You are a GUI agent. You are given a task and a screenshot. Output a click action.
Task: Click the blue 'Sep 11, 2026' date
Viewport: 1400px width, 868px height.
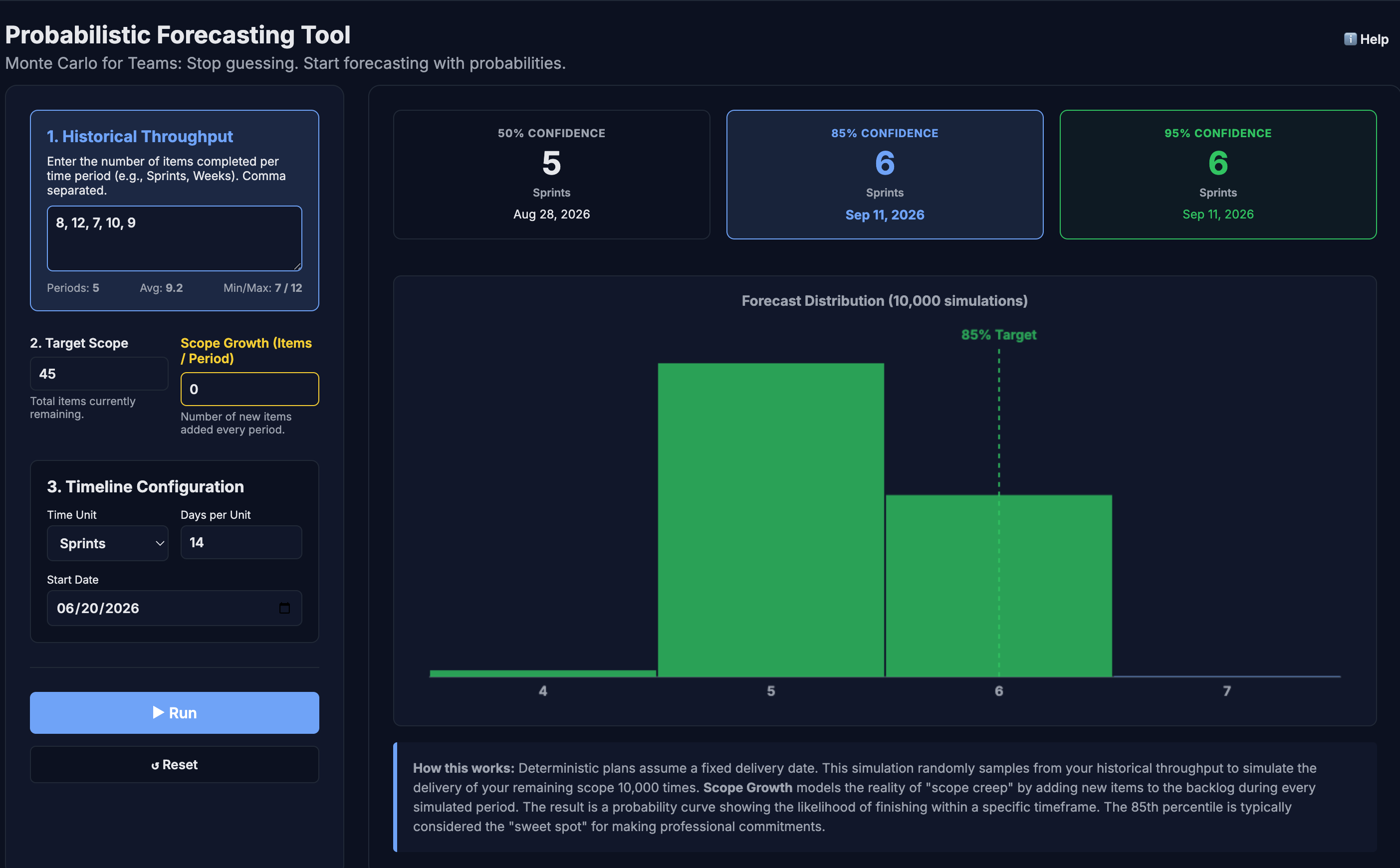tap(885, 215)
